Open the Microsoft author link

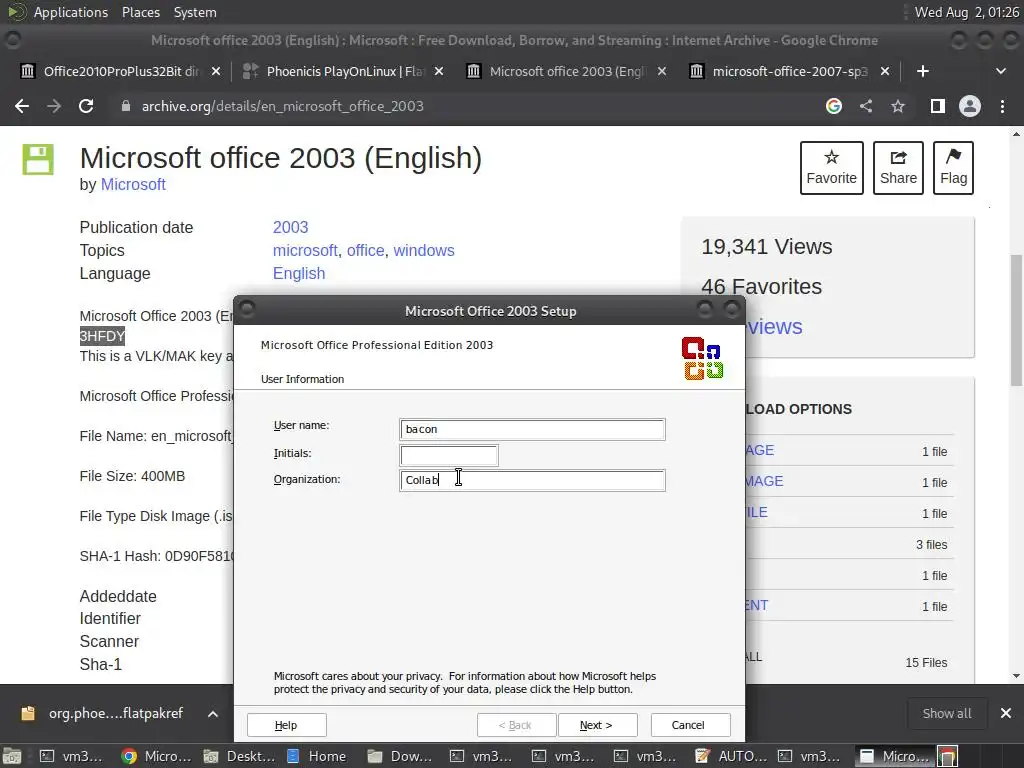point(133,185)
